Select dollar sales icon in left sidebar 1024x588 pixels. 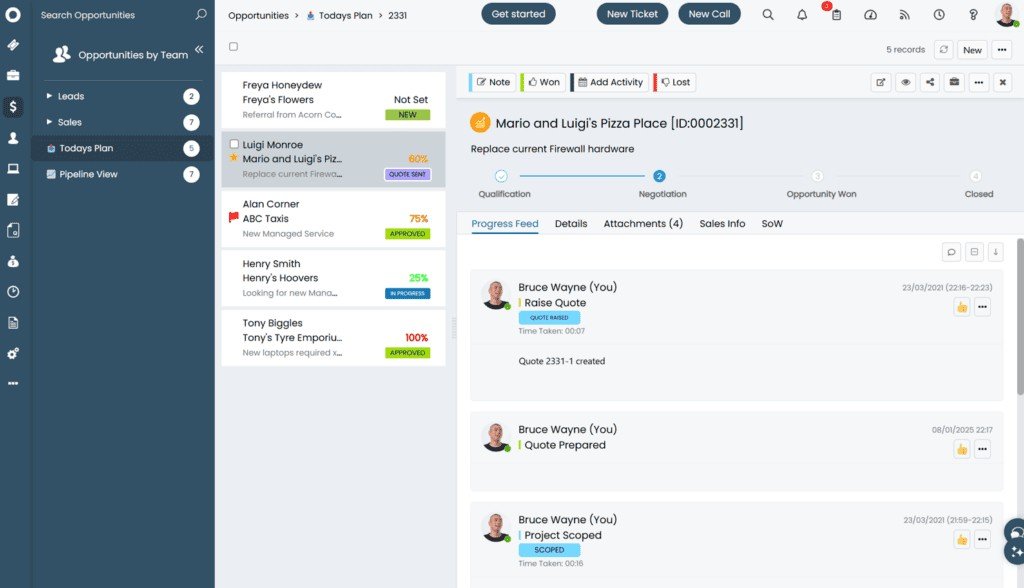pos(12,106)
